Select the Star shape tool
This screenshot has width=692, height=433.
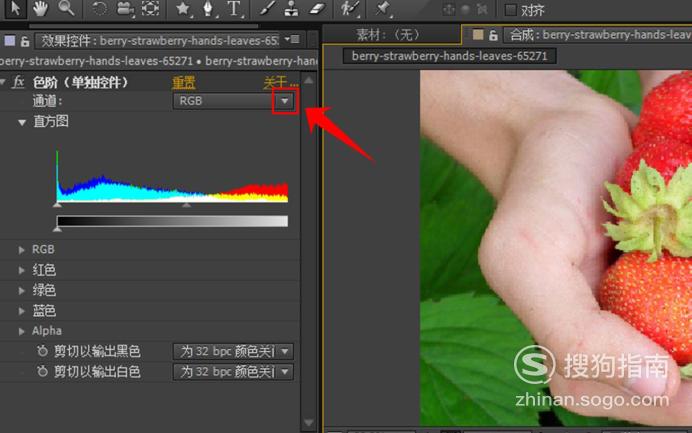click(182, 9)
